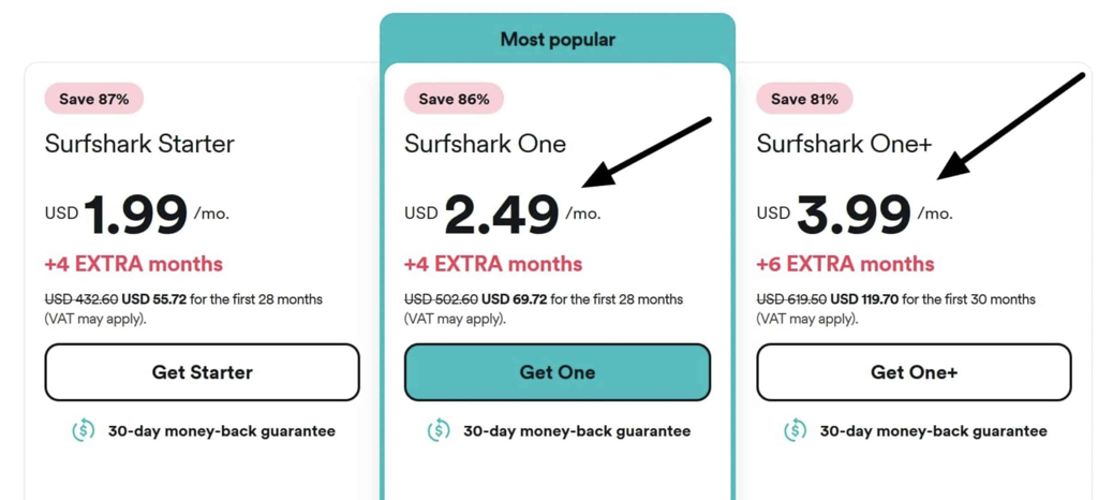Click the Surfshark One+ plan title
Viewport: 1098px width, 500px height.
coord(844,144)
